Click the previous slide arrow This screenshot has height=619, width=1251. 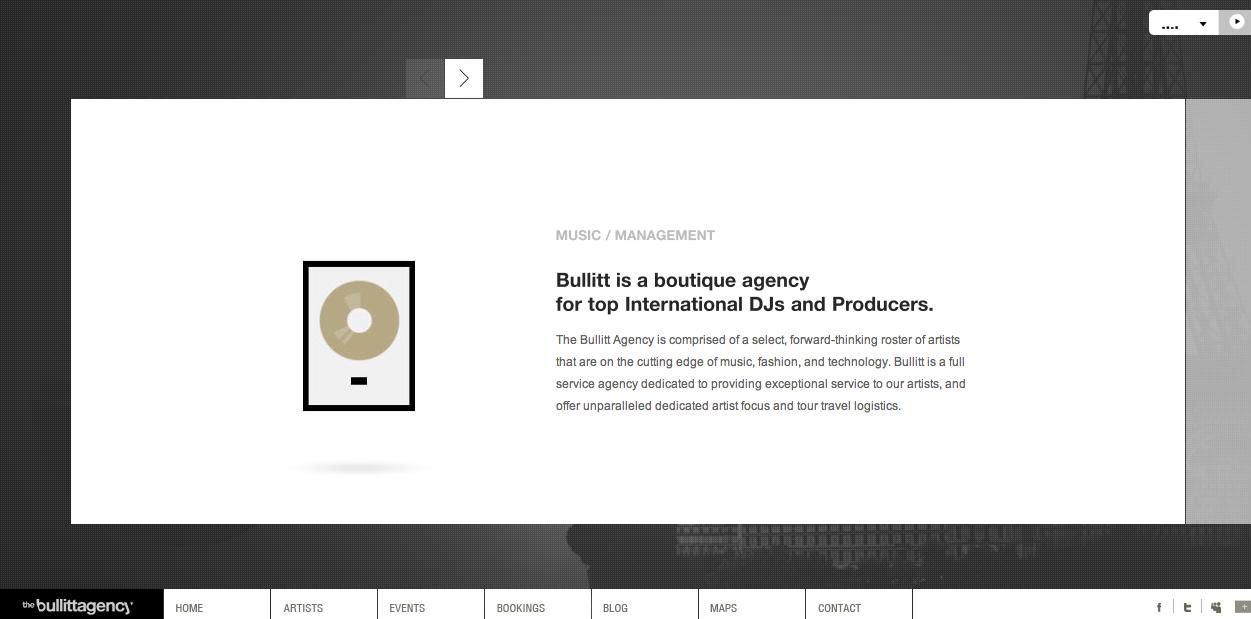pyautogui.click(x=425, y=79)
